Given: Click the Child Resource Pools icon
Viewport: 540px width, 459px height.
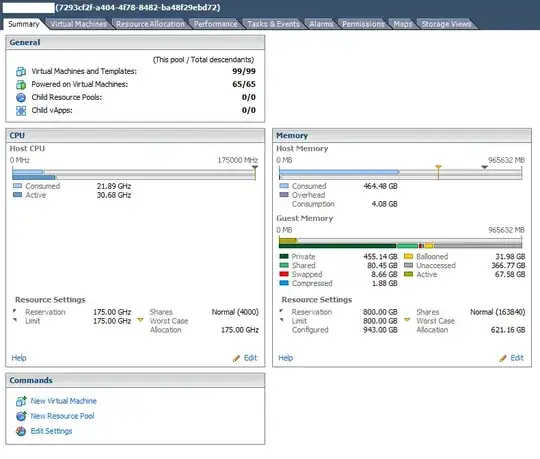Looking at the screenshot, I should point(21,97).
